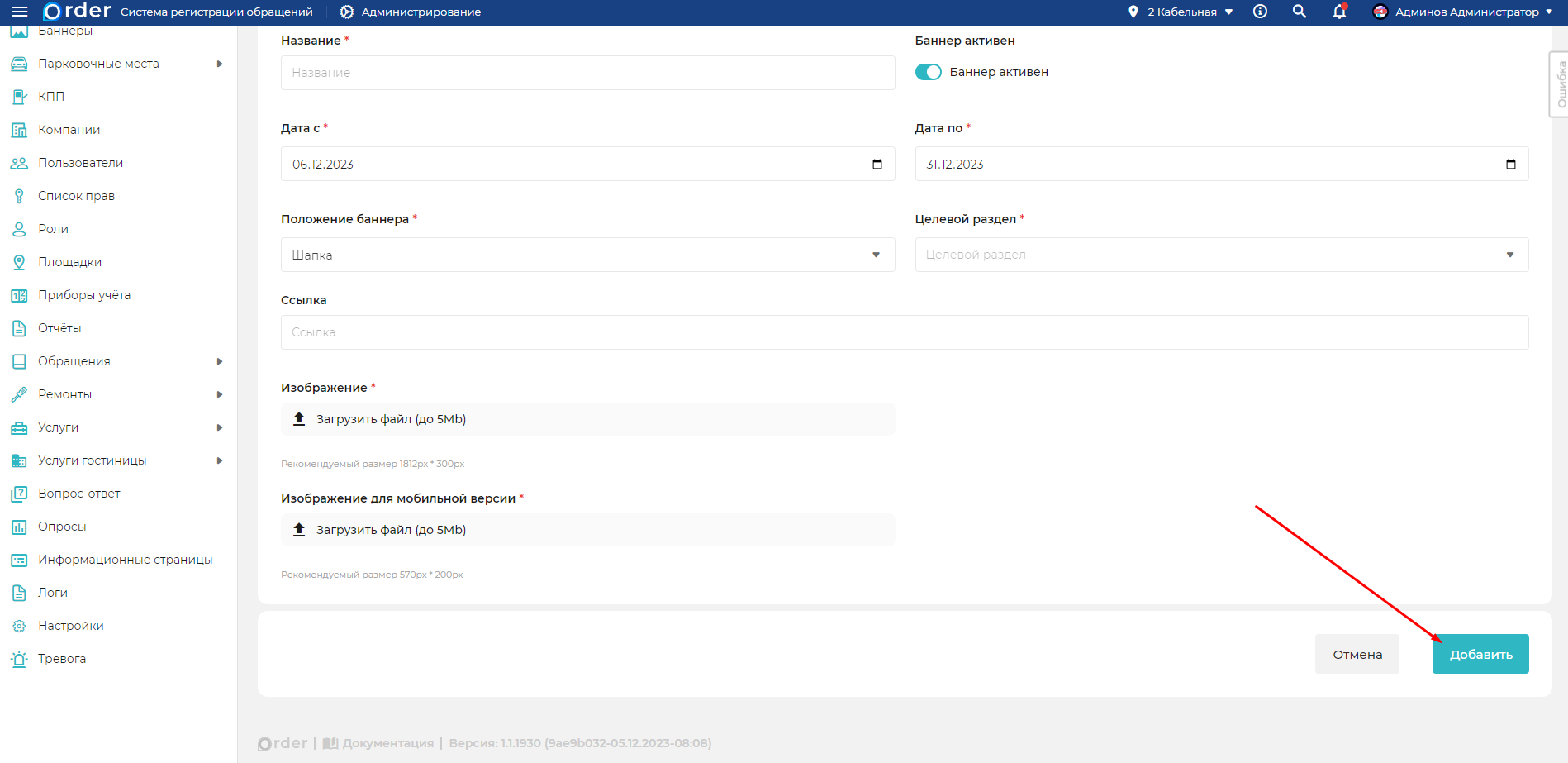Expand 'Парковочные места' submenu arrow
This screenshot has height=763, width=1568.
(220, 64)
